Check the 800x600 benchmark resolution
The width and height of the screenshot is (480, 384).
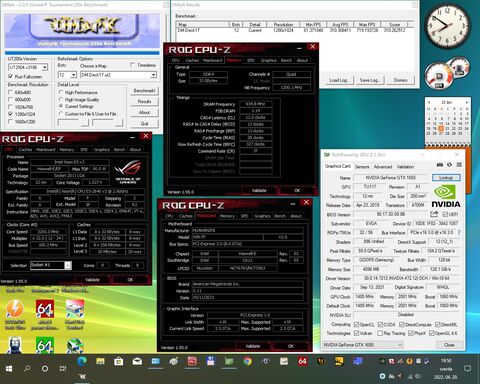tap(10, 100)
